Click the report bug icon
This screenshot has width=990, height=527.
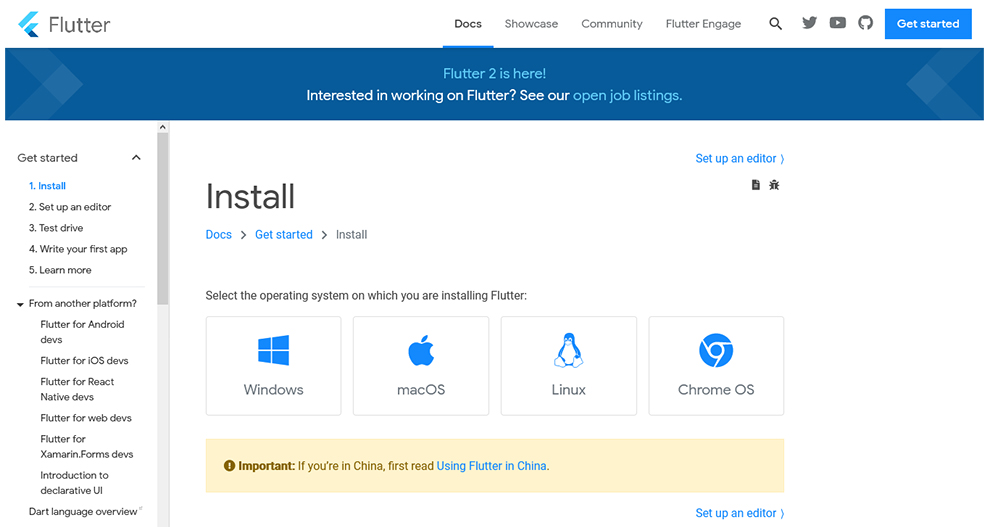[774, 185]
